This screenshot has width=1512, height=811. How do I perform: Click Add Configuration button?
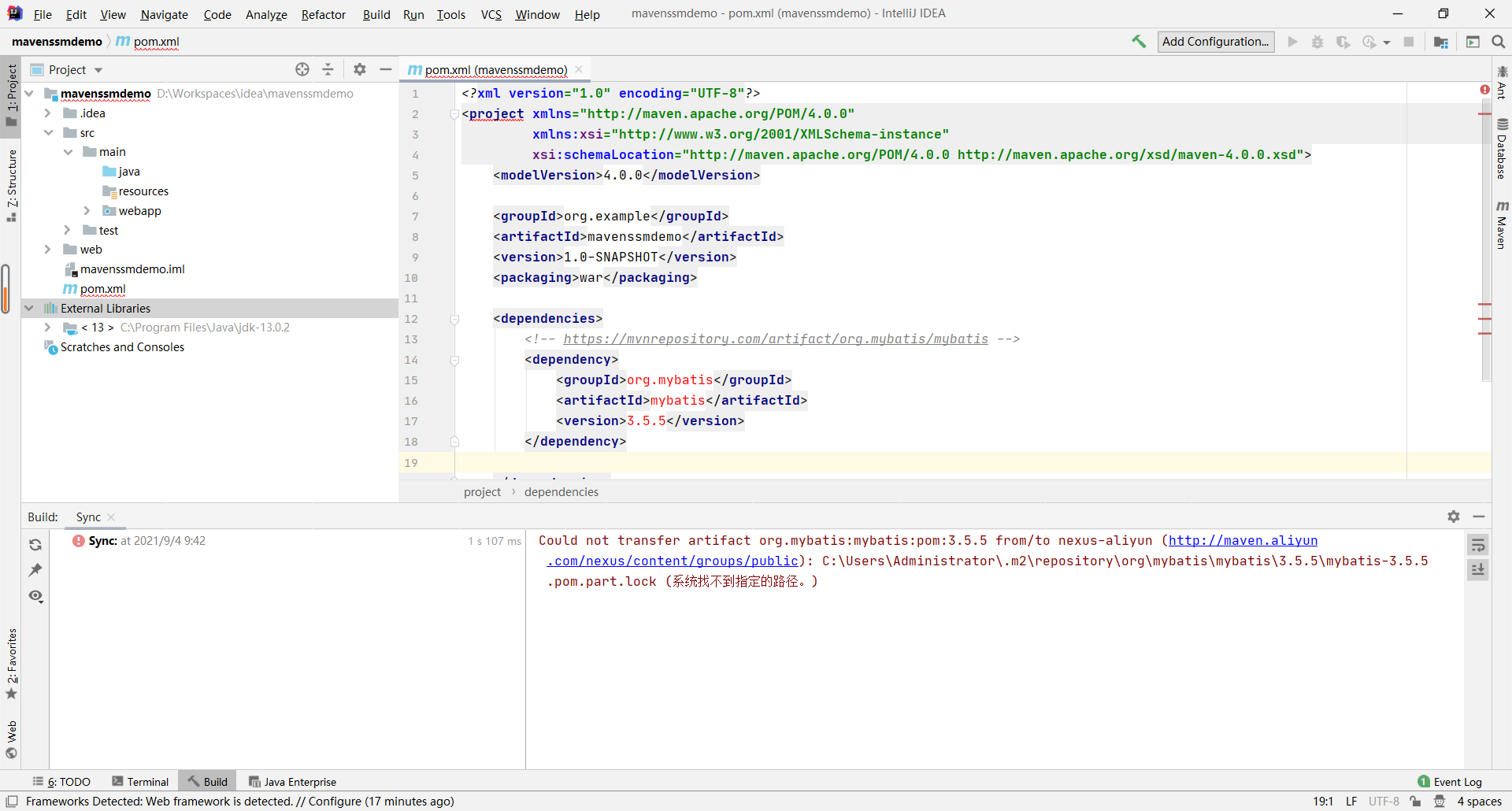1216,42
